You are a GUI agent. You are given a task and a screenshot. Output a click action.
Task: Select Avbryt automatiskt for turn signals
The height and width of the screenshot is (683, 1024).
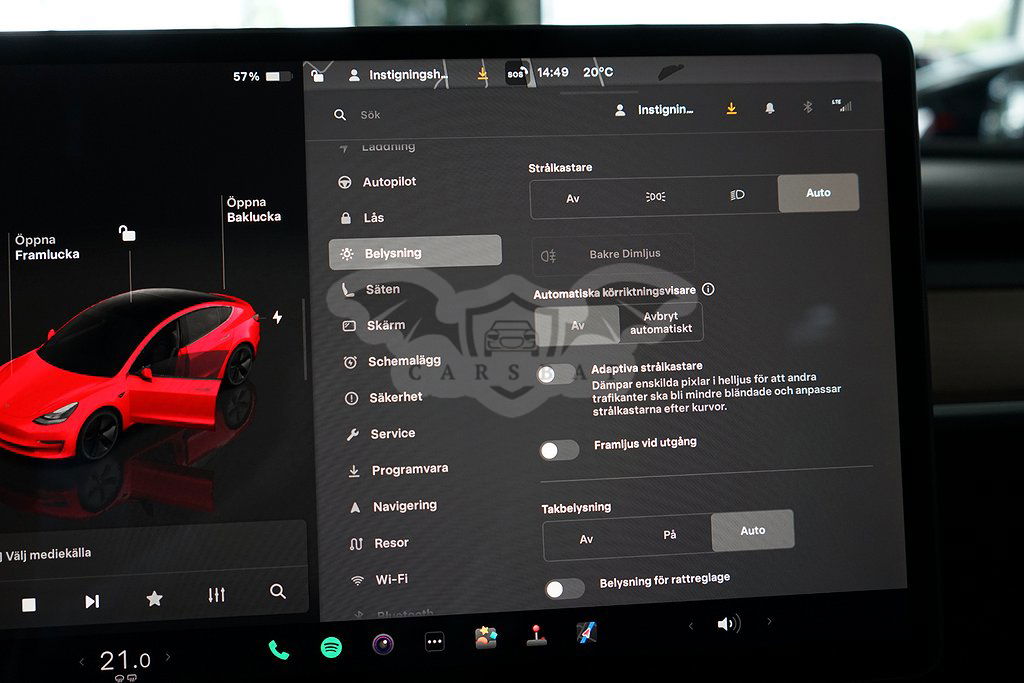coord(661,323)
